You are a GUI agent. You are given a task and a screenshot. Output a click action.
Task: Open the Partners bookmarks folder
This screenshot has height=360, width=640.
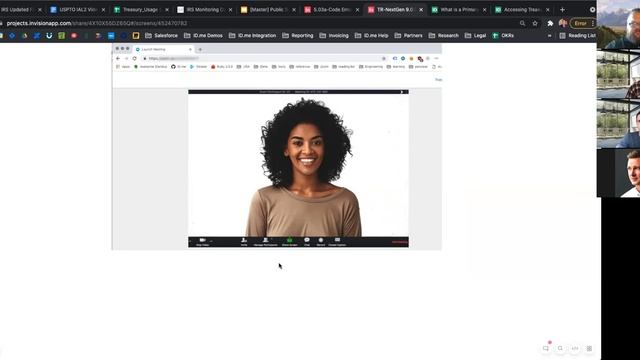(409, 36)
